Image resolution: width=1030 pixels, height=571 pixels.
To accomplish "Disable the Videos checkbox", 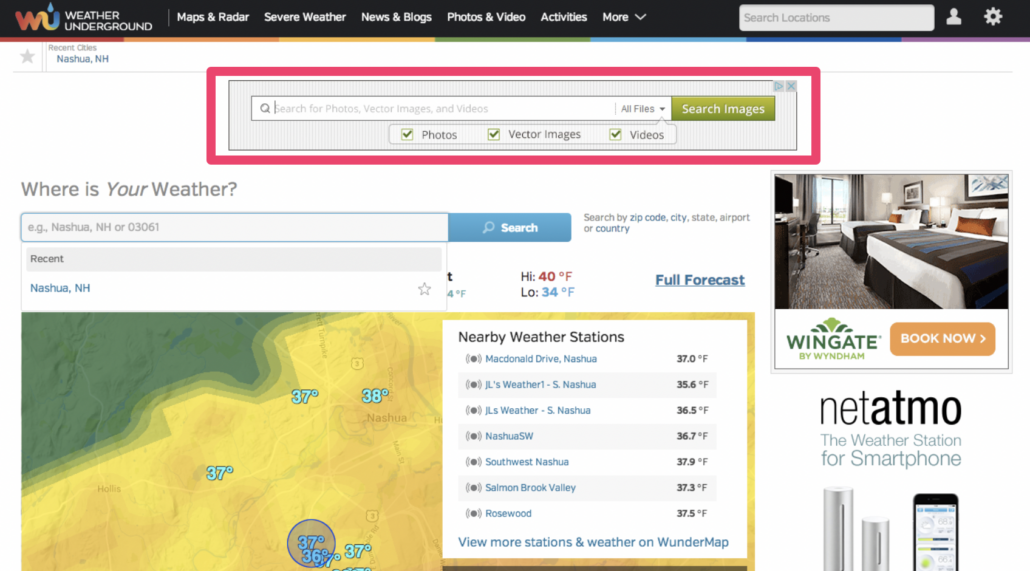I will (x=615, y=135).
